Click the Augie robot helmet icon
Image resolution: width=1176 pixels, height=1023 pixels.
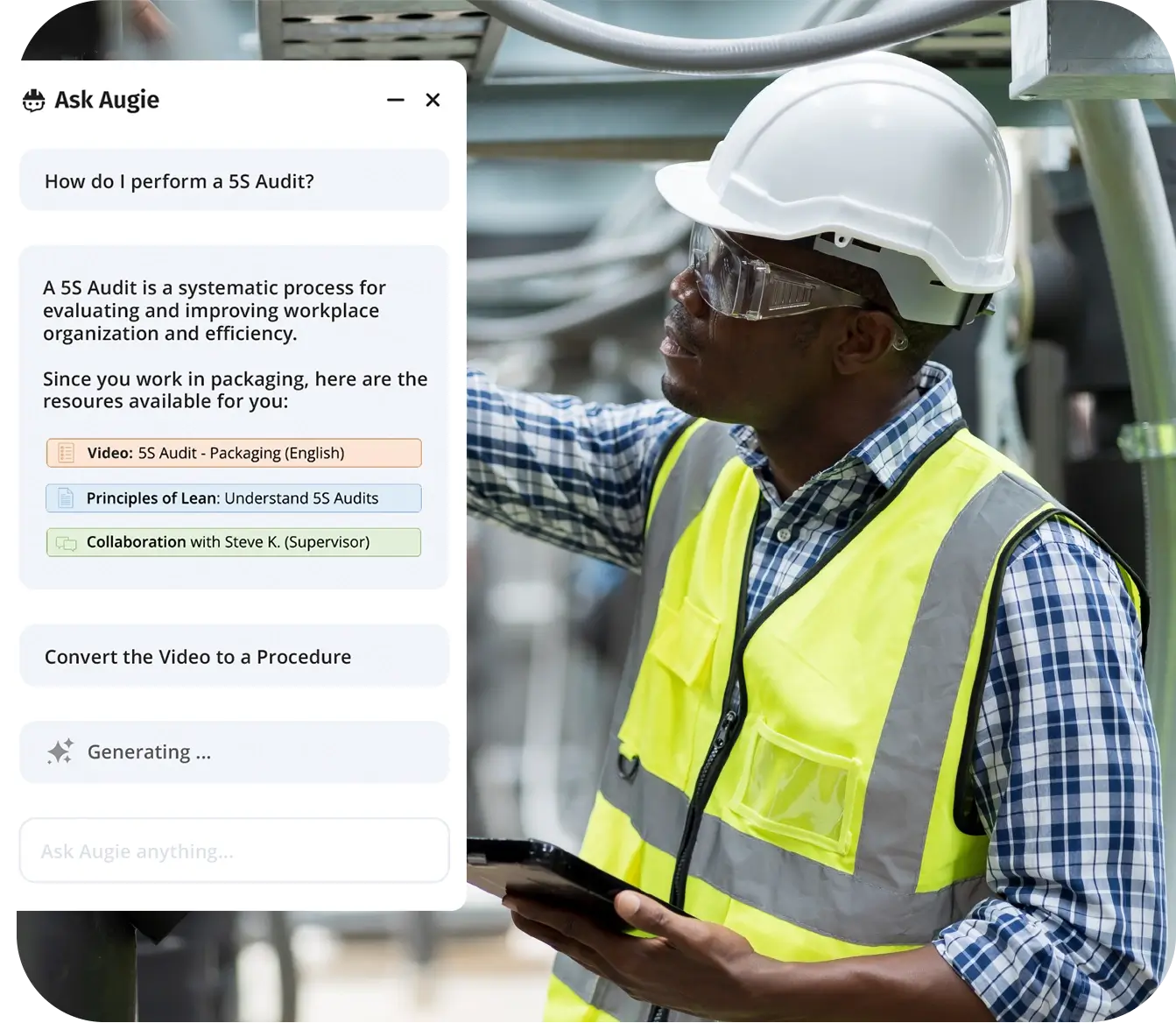pos(33,101)
